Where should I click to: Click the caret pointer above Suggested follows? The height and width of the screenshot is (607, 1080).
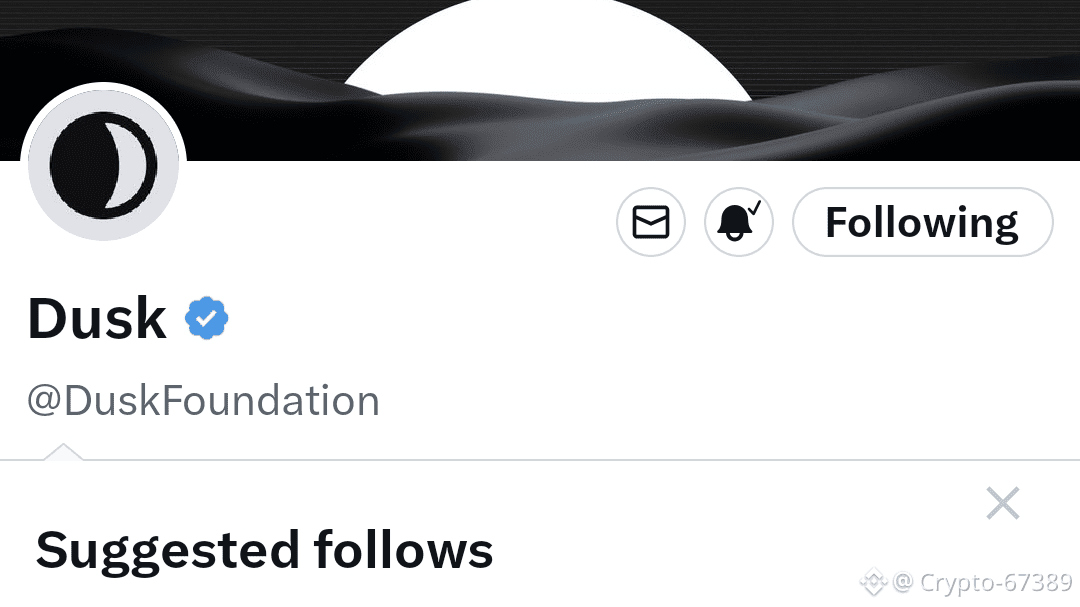point(63,451)
